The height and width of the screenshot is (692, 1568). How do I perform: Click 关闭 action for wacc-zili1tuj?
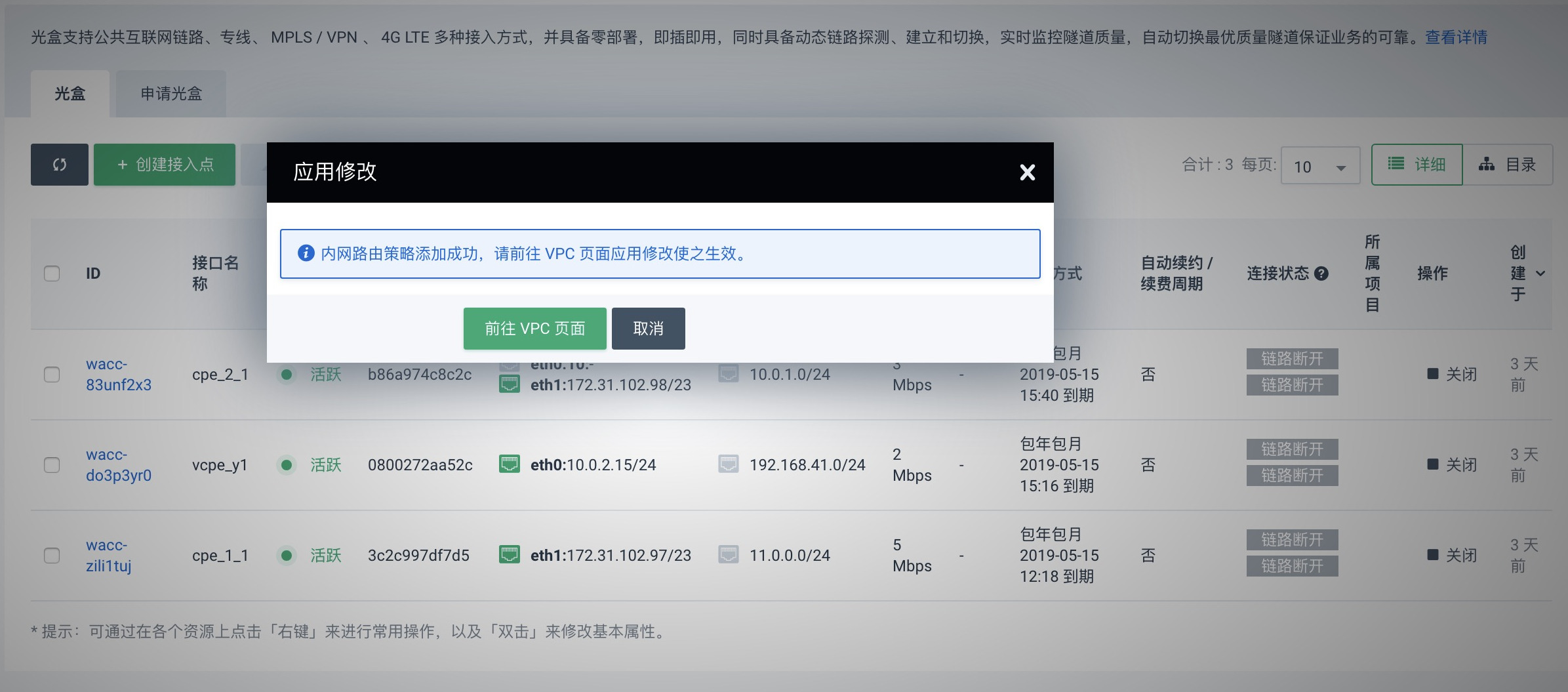[x=1452, y=556]
